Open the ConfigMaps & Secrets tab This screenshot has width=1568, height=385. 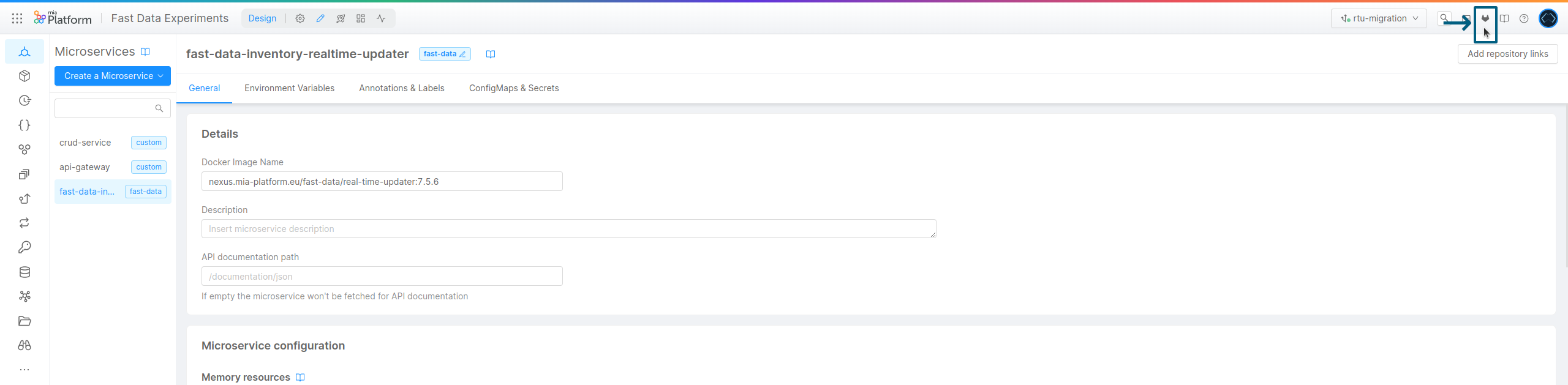(513, 88)
